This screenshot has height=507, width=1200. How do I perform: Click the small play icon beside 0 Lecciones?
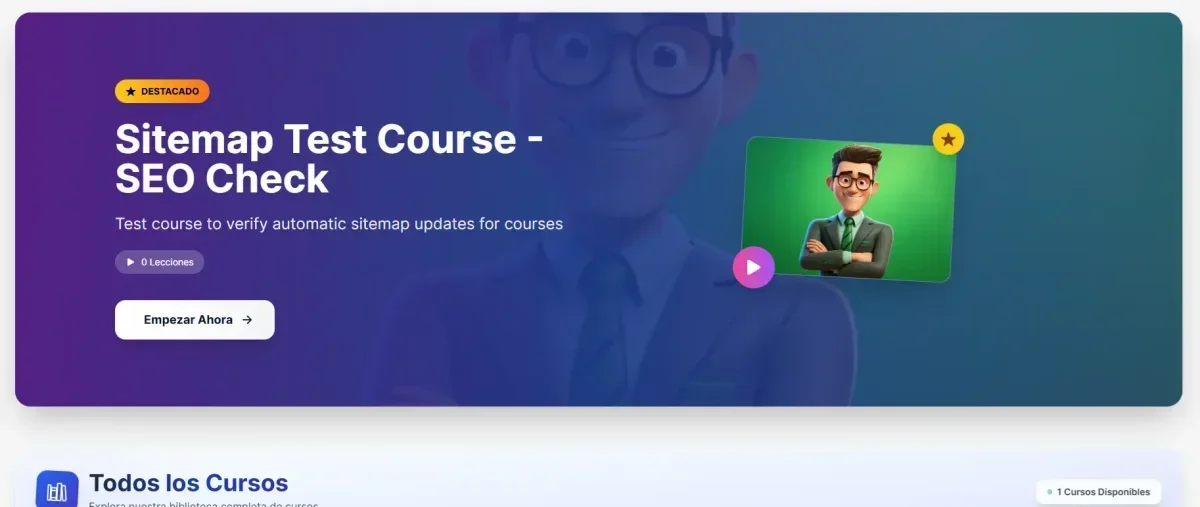[130, 262]
